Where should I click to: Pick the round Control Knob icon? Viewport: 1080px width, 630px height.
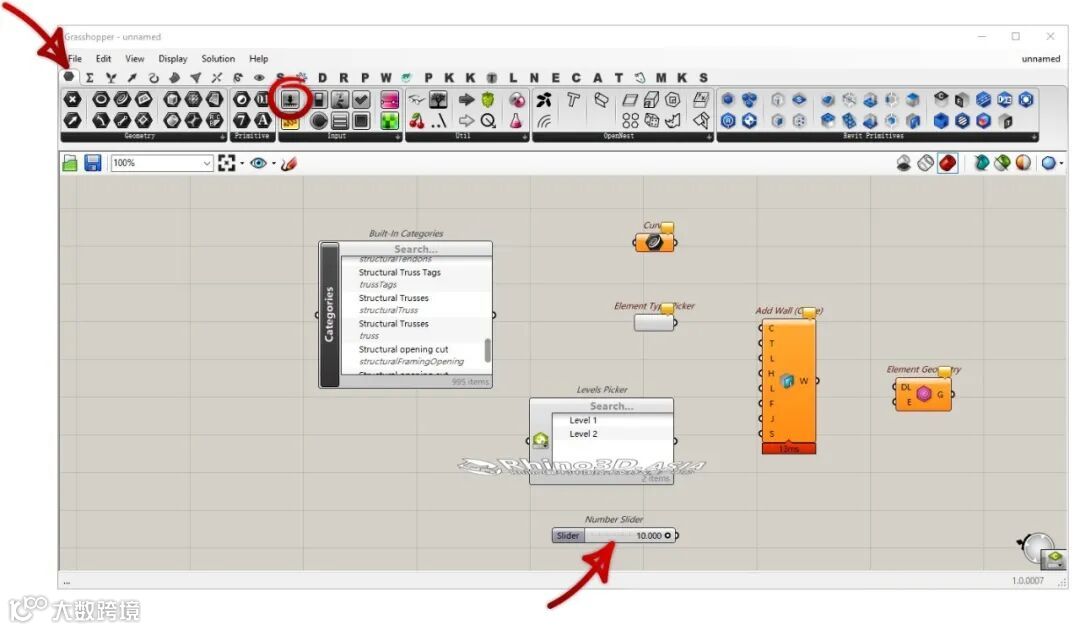point(318,122)
